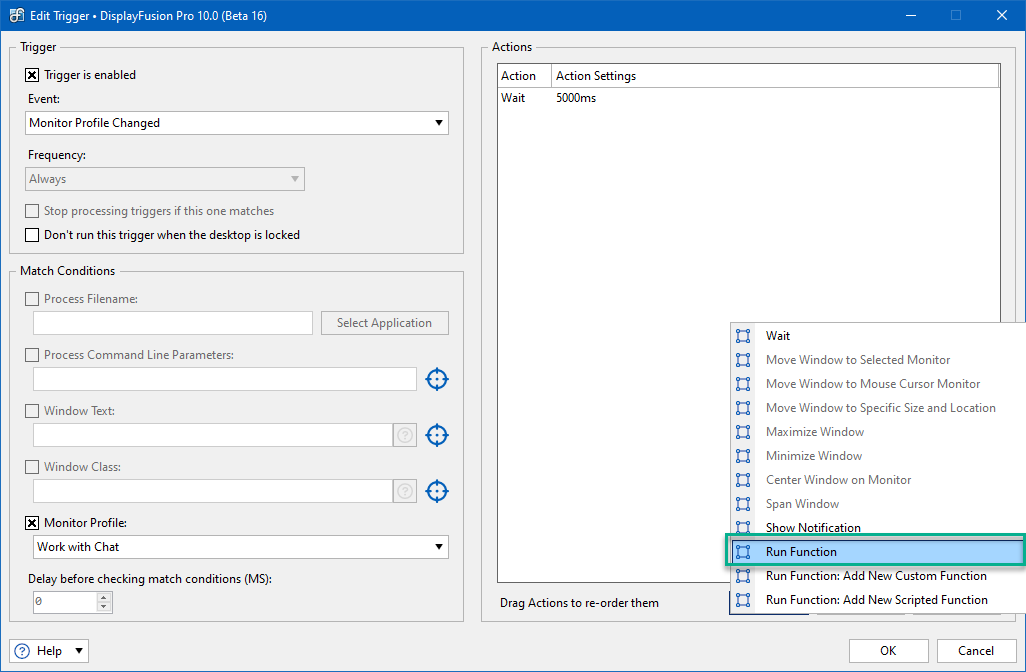Select the highlighted Run Function menu item
Screen dimensions: 1026x672
click(x=877, y=552)
